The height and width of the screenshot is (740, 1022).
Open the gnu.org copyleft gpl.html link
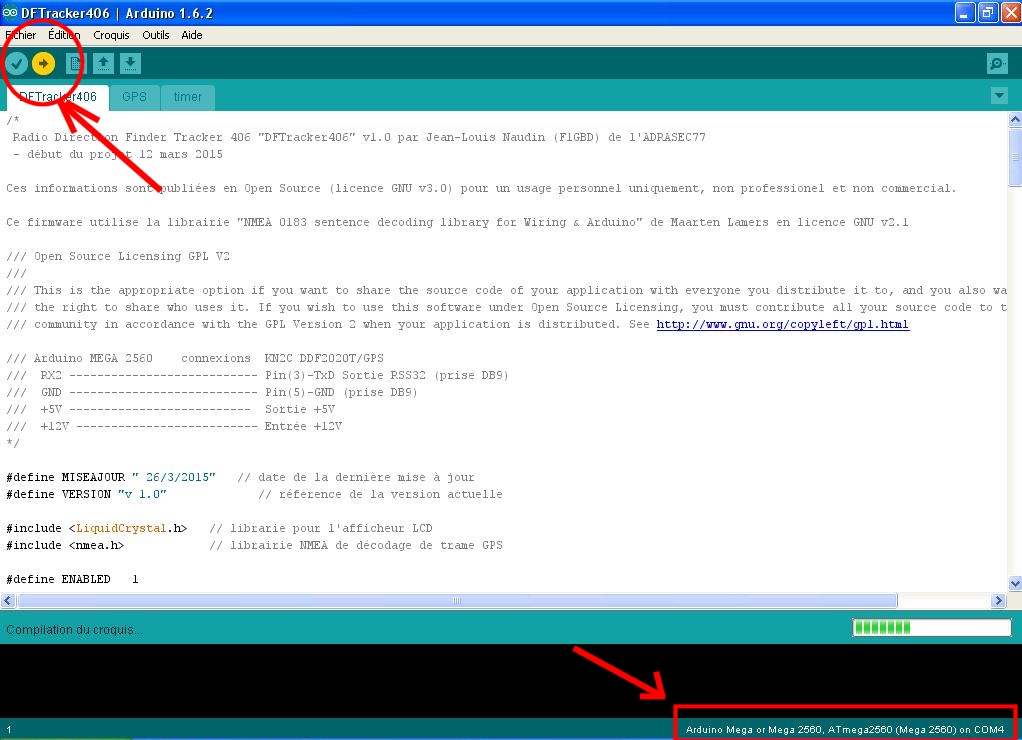point(782,324)
